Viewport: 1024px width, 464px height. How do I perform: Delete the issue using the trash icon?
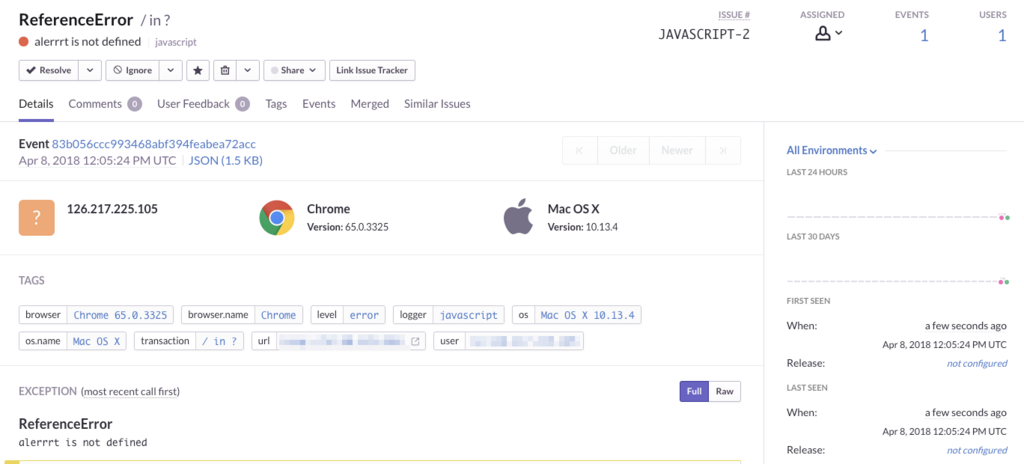pyautogui.click(x=225, y=71)
